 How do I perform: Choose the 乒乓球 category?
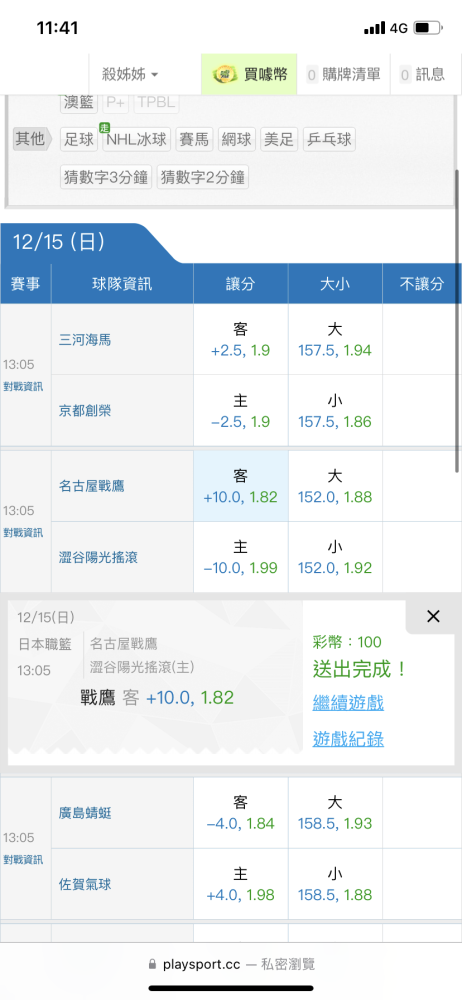pos(329,140)
